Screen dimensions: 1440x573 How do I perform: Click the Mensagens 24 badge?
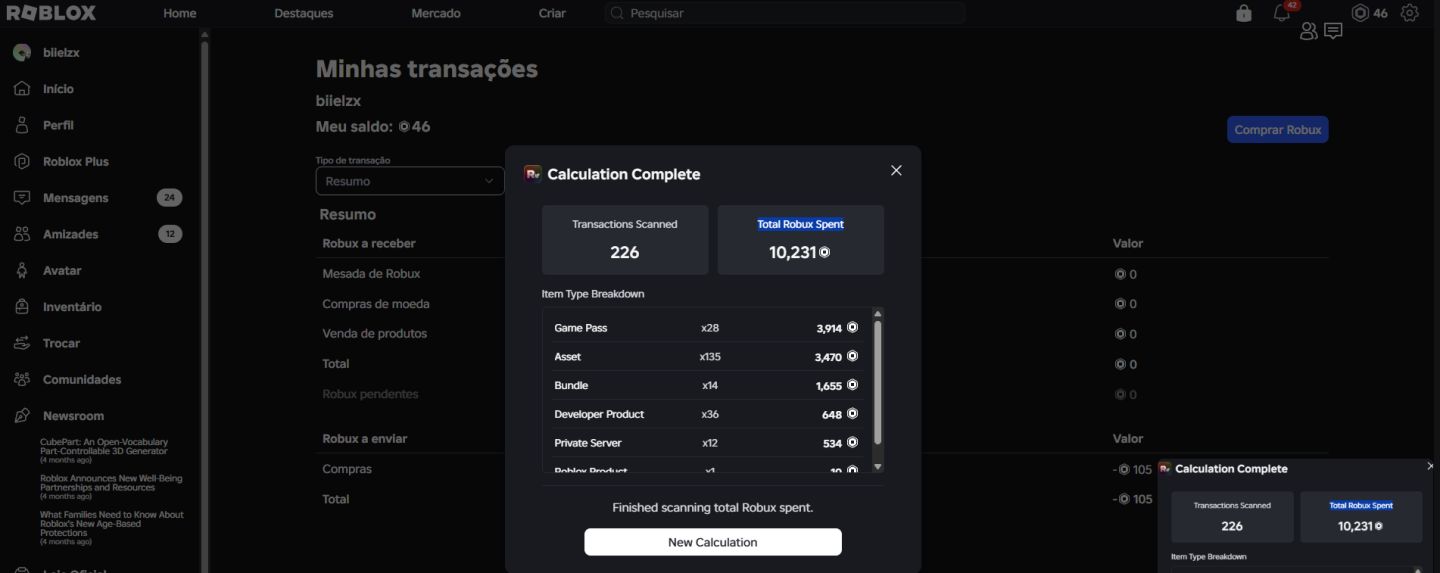point(170,198)
